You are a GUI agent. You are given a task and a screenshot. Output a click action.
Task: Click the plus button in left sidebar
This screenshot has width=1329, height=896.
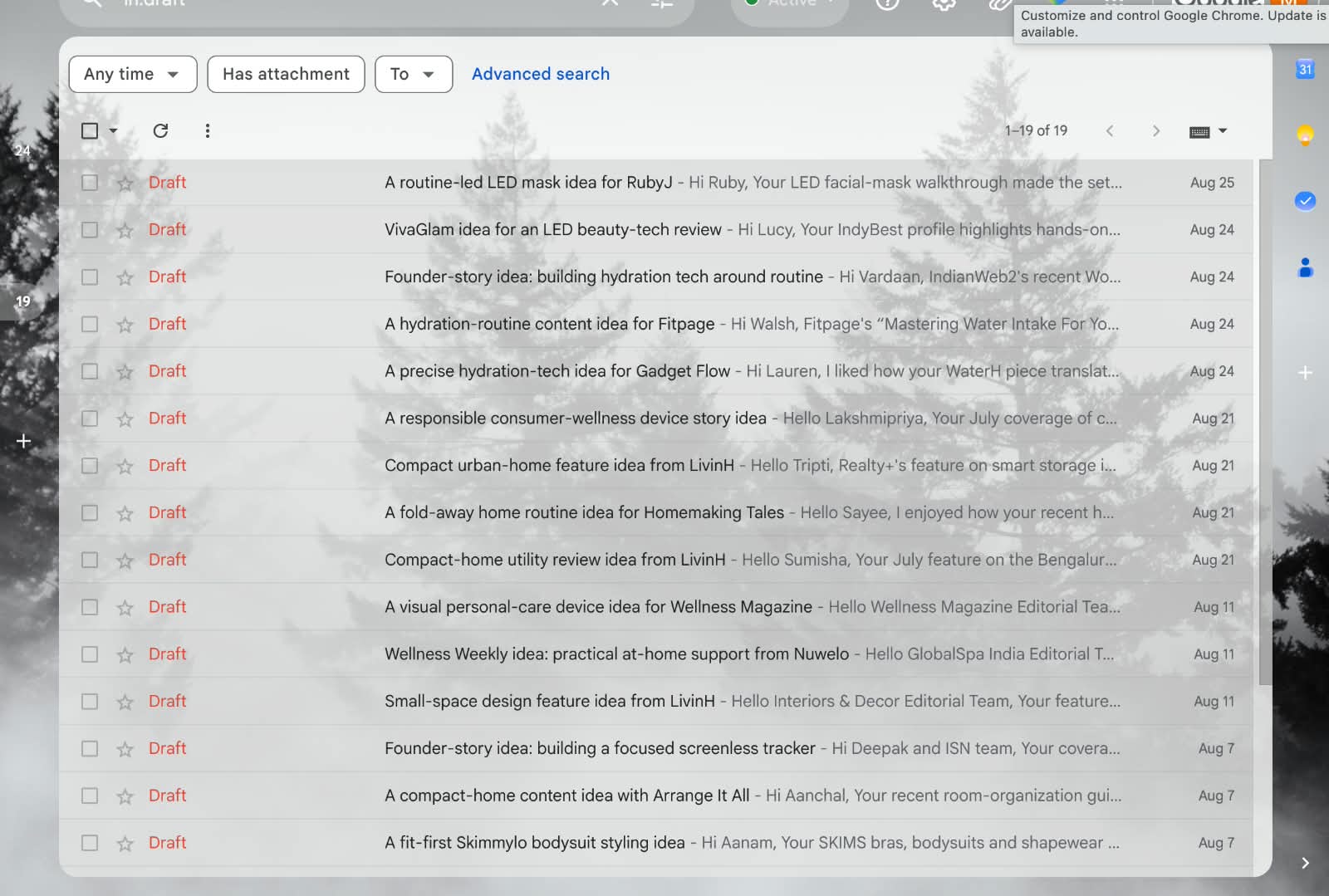pos(24,441)
